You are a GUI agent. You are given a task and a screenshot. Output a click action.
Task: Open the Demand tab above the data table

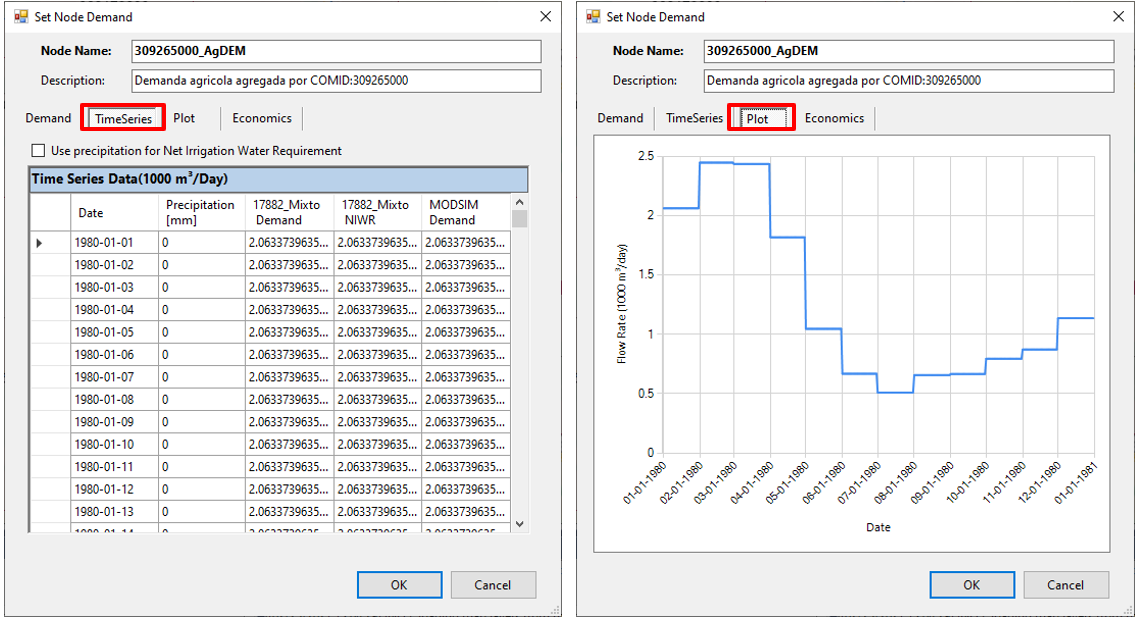pos(48,118)
